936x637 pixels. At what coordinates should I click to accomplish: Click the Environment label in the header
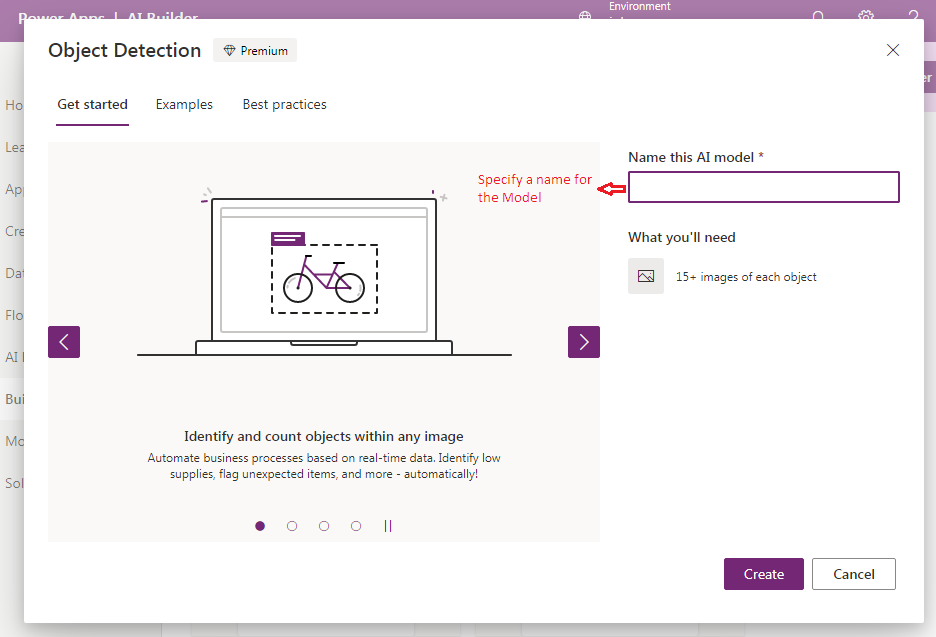tap(639, 7)
